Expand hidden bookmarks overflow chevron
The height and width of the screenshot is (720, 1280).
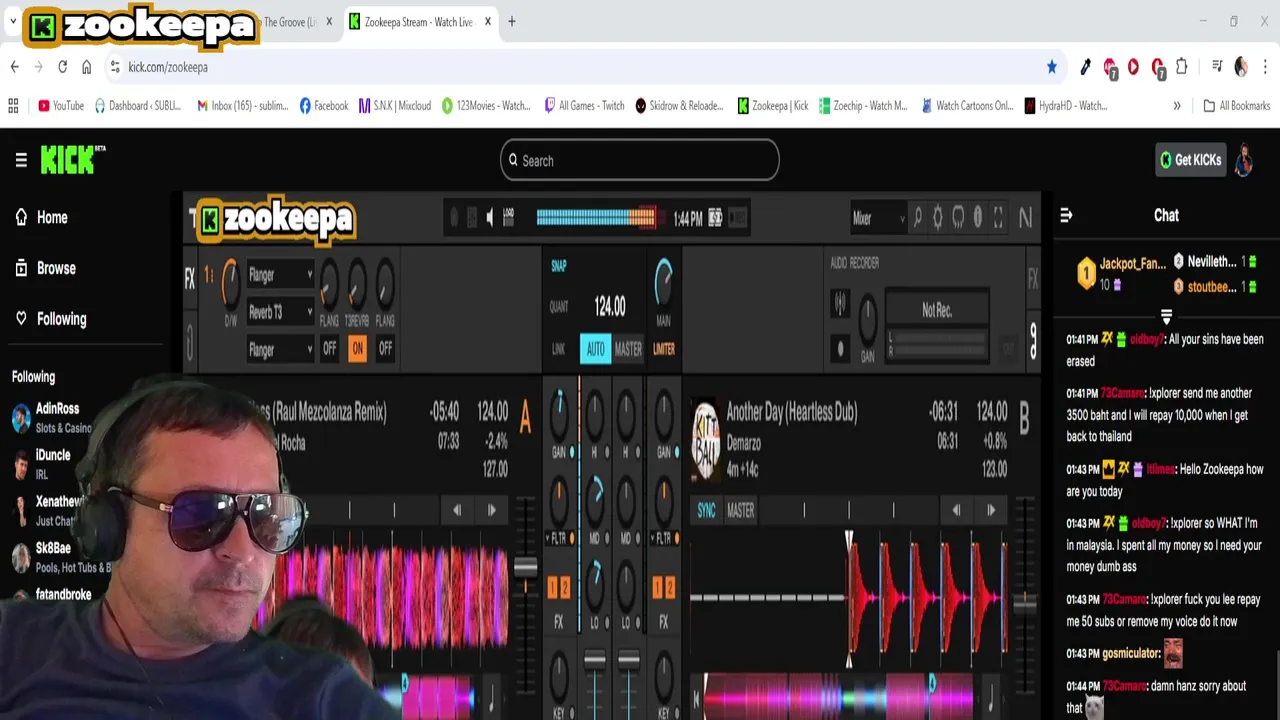click(1177, 105)
